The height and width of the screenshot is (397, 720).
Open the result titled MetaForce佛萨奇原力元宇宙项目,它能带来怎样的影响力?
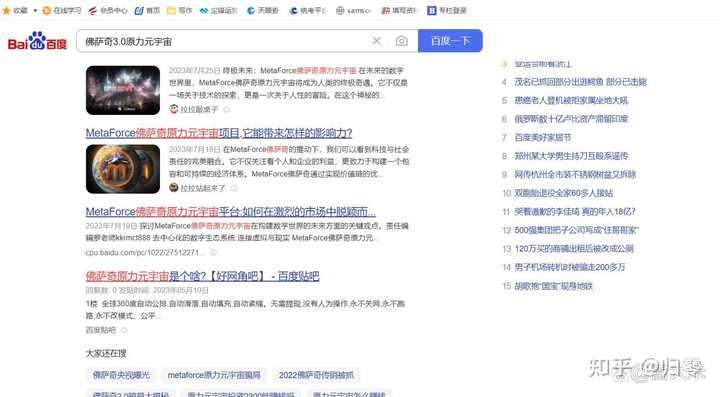click(x=219, y=133)
